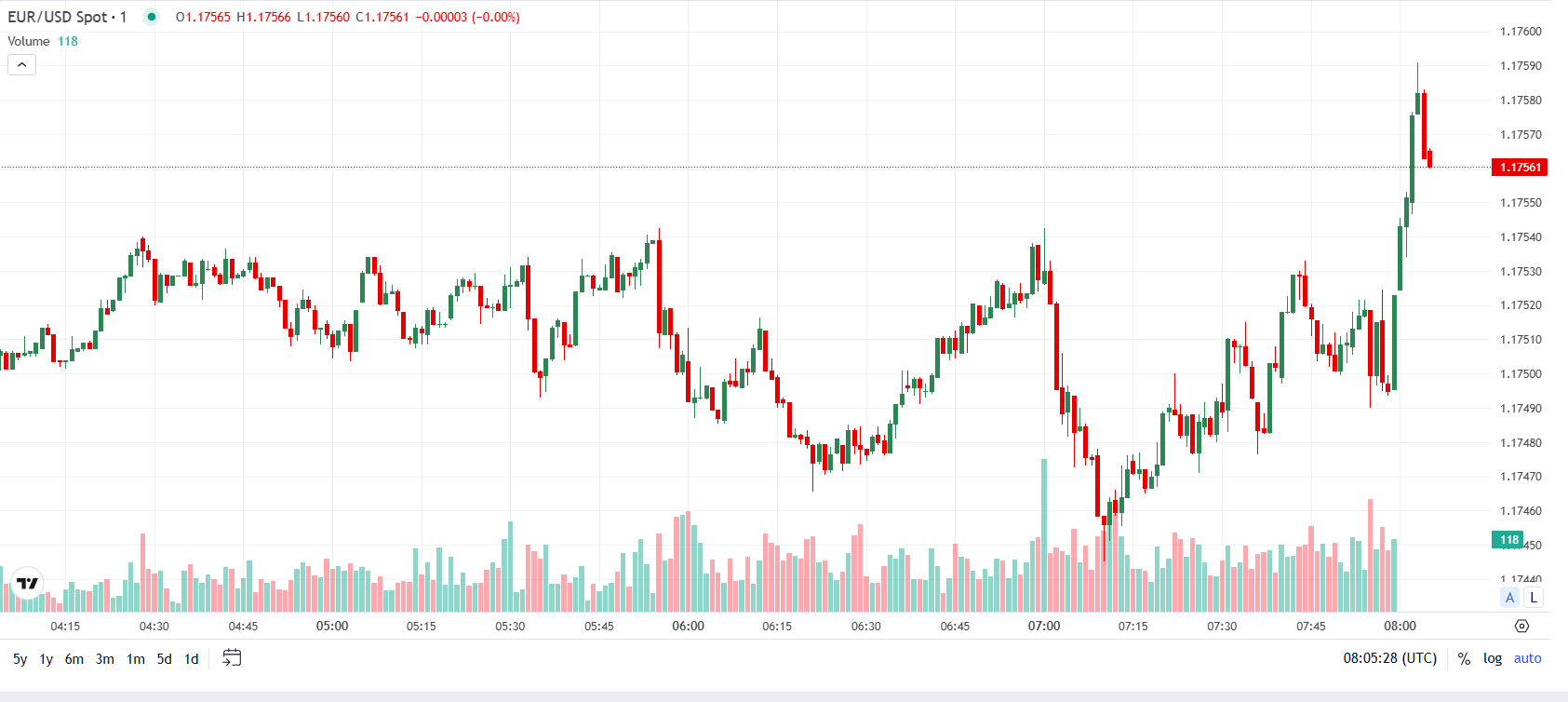This screenshot has height=702, width=1568.
Task: Select the 6m time range
Action: click(74, 659)
